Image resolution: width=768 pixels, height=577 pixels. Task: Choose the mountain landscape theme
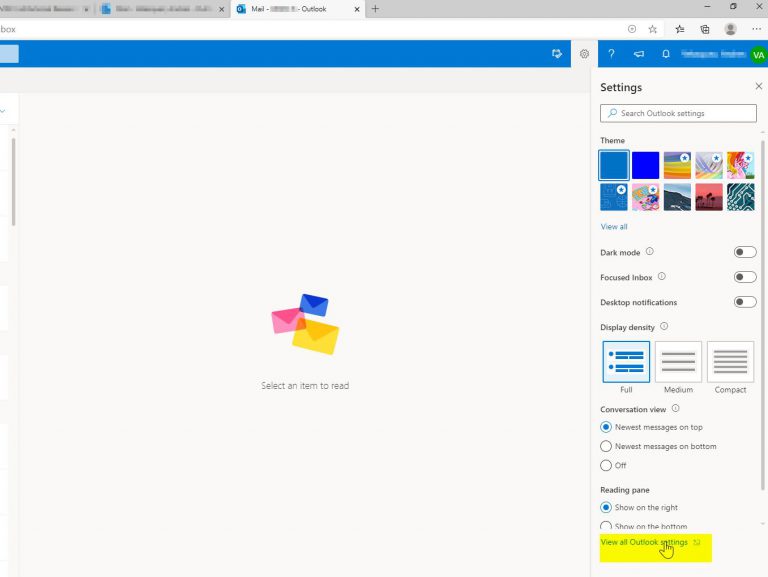677,197
